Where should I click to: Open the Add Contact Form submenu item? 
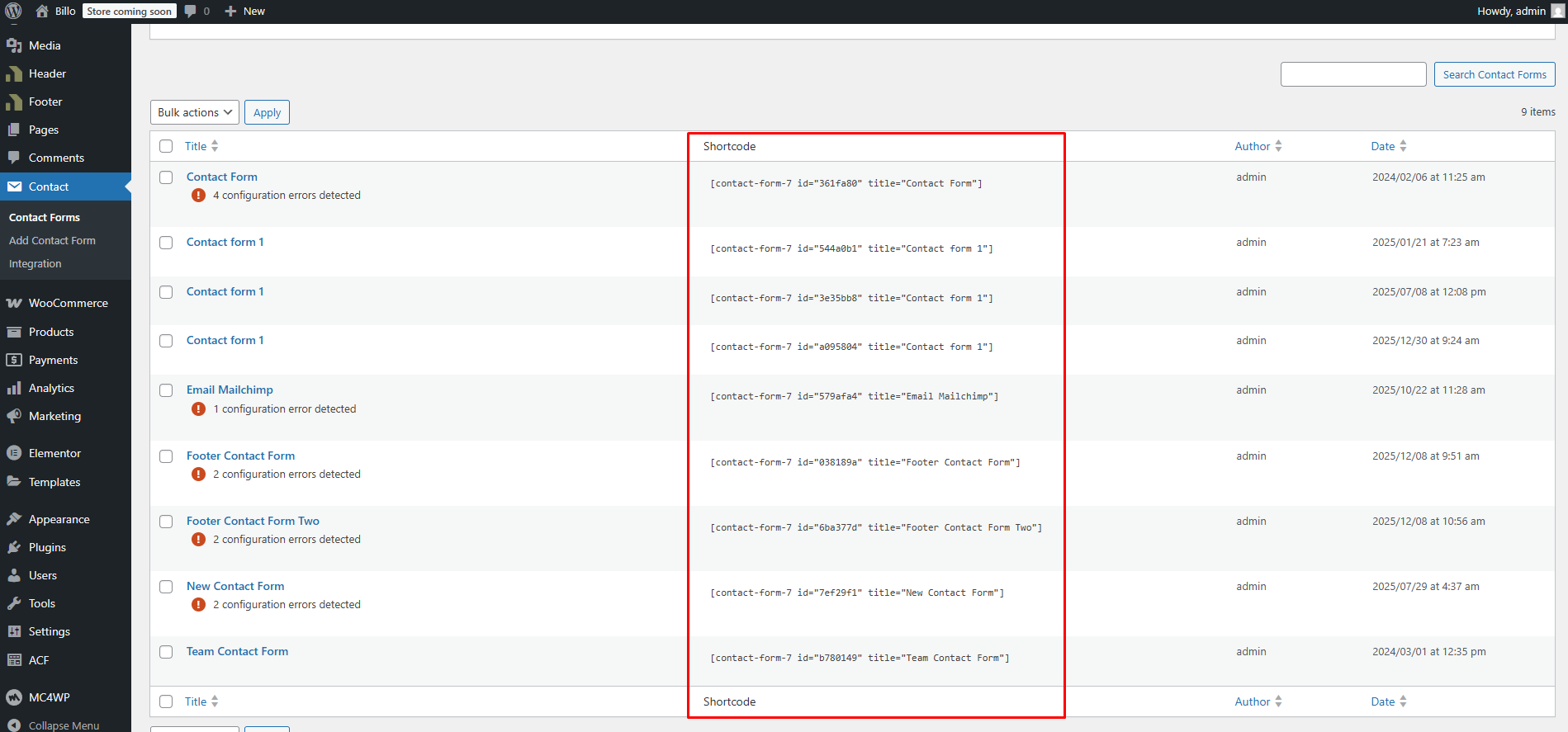52,240
